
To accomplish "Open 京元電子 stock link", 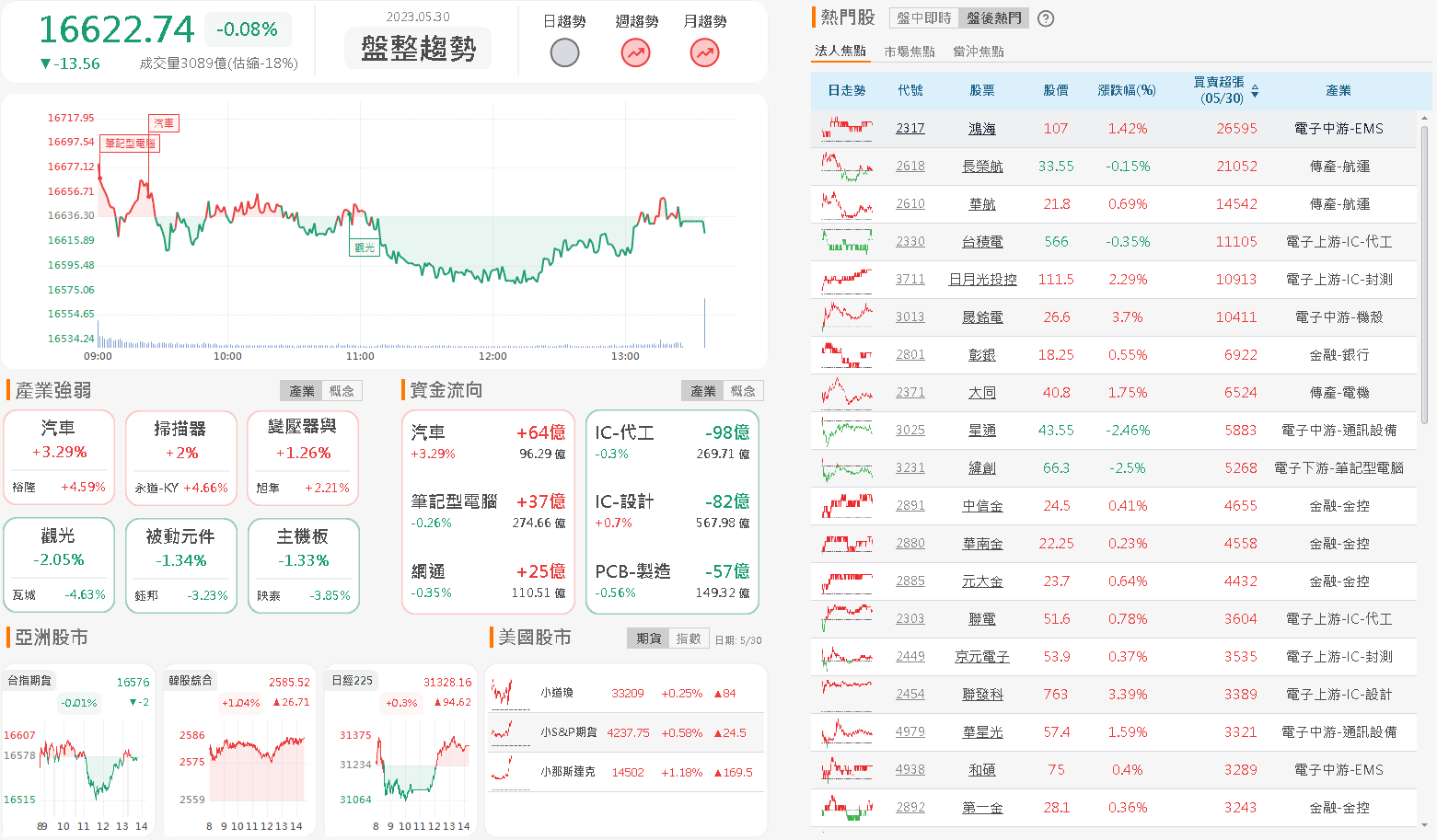I will (982, 656).
